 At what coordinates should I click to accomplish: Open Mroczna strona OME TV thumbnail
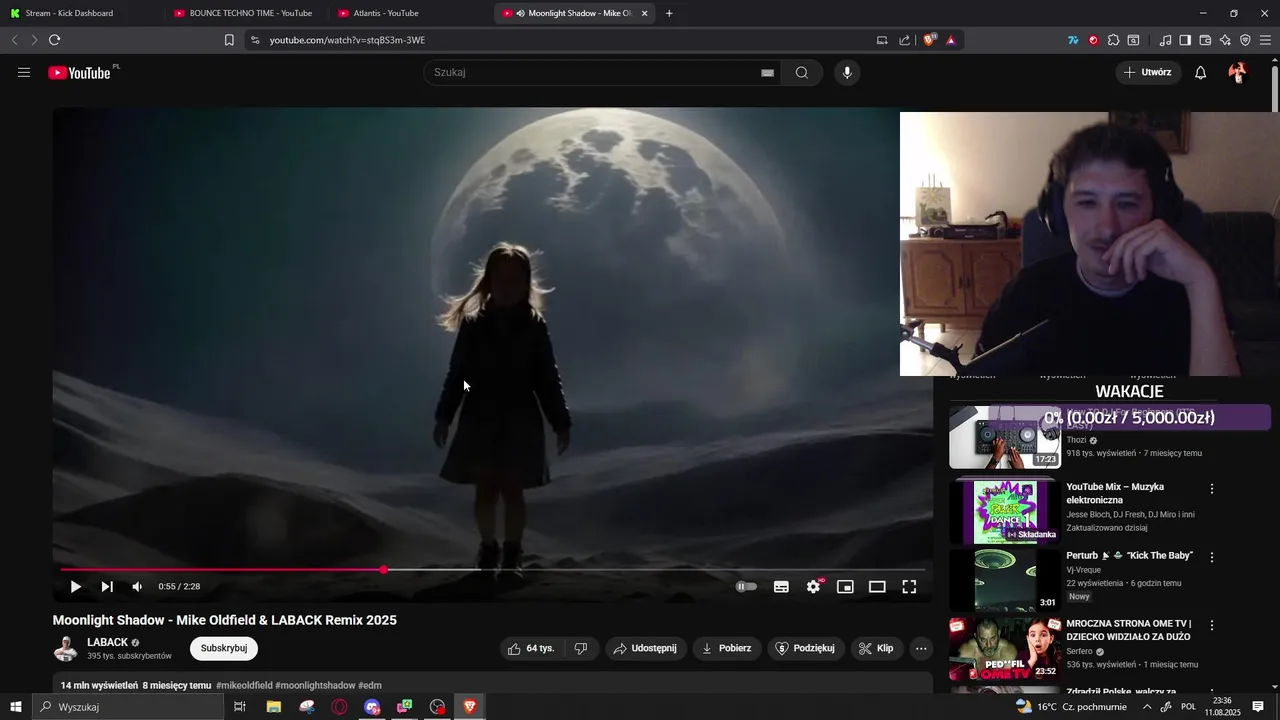pyautogui.click(x=1004, y=649)
